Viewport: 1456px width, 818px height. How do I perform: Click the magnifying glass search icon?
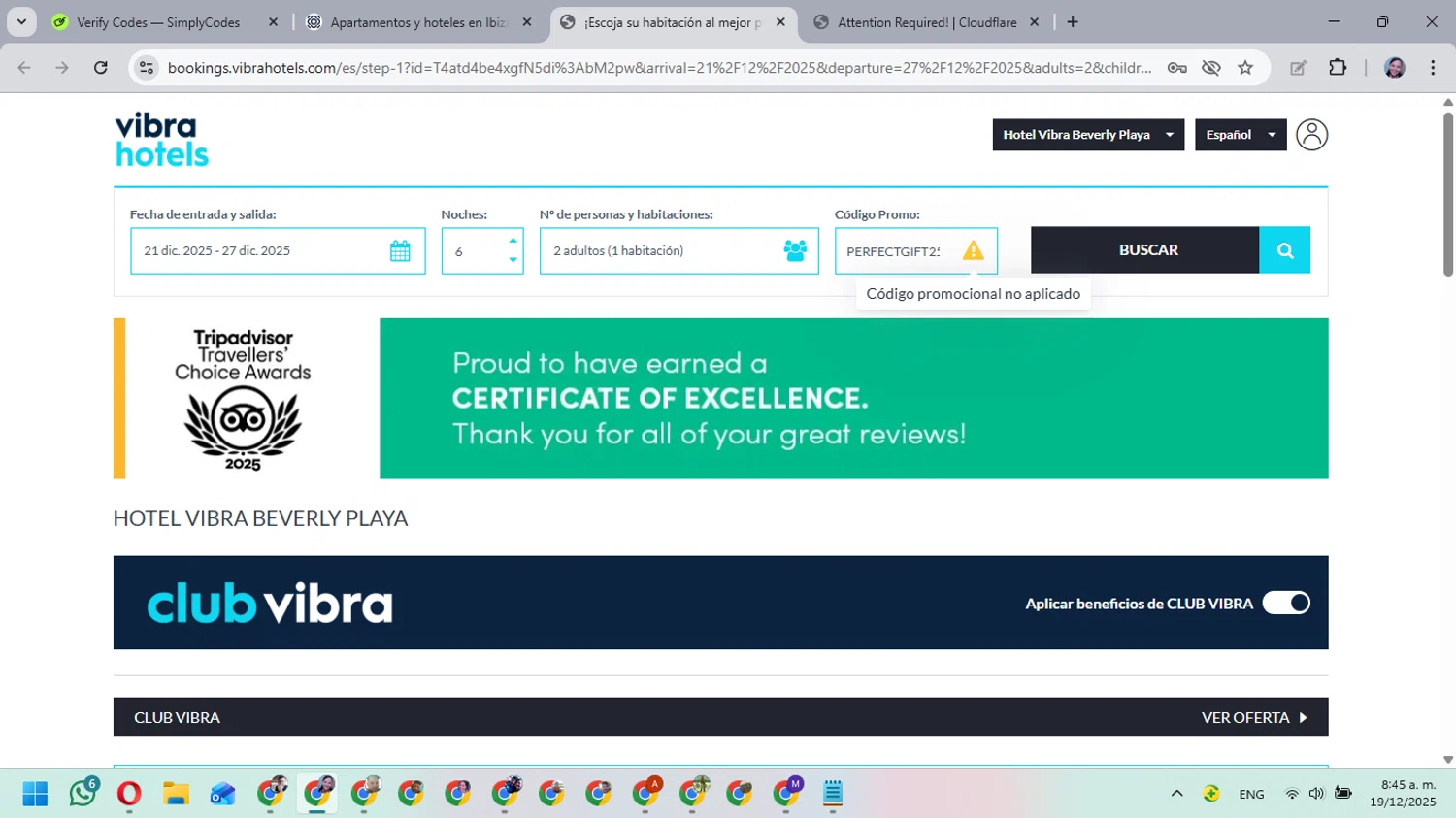[x=1285, y=250]
